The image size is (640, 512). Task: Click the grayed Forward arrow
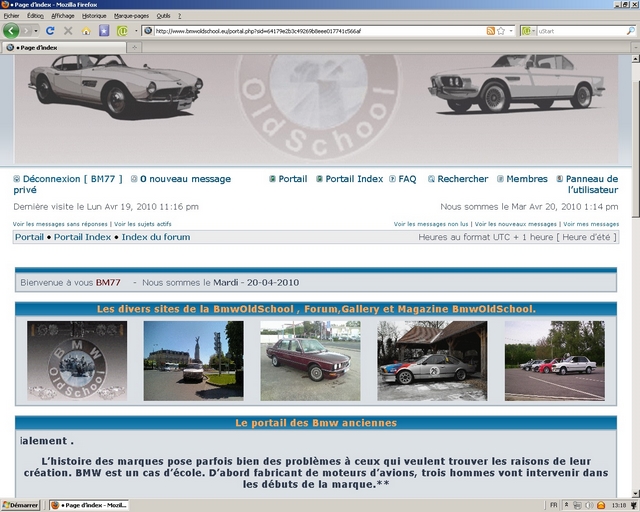(27, 31)
